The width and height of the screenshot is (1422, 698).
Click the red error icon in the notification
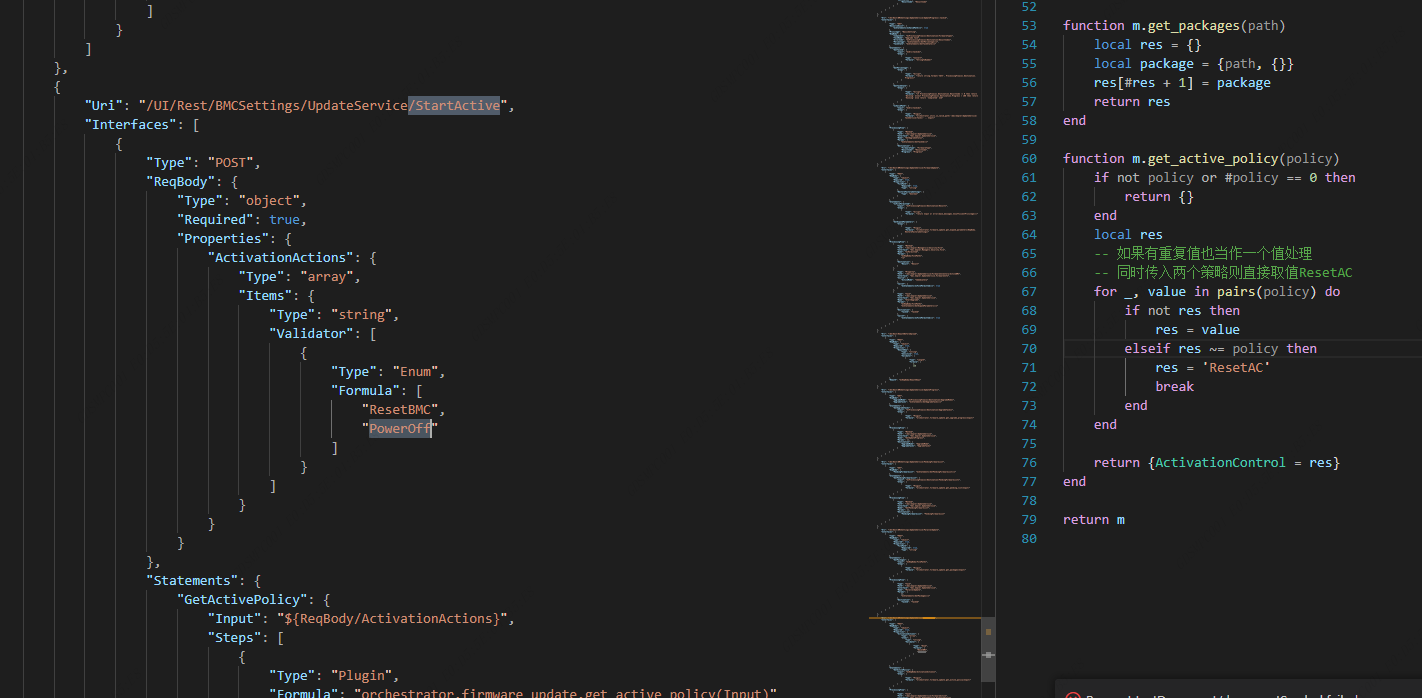1072,694
